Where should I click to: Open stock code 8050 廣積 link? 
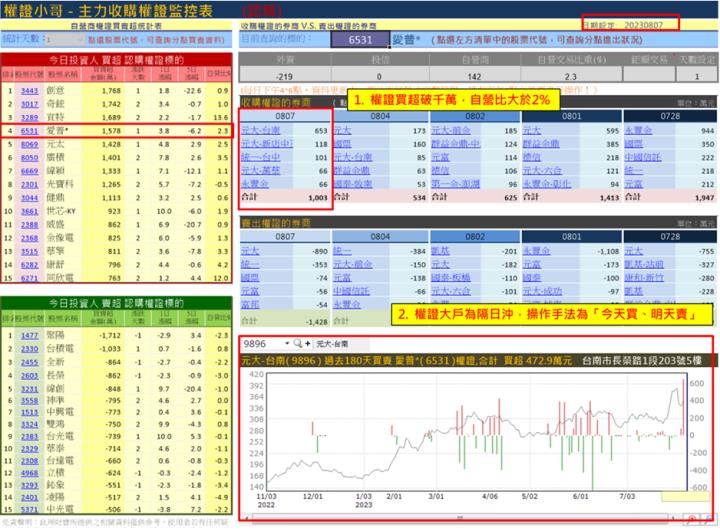pyautogui.click(x=29, y=158)
